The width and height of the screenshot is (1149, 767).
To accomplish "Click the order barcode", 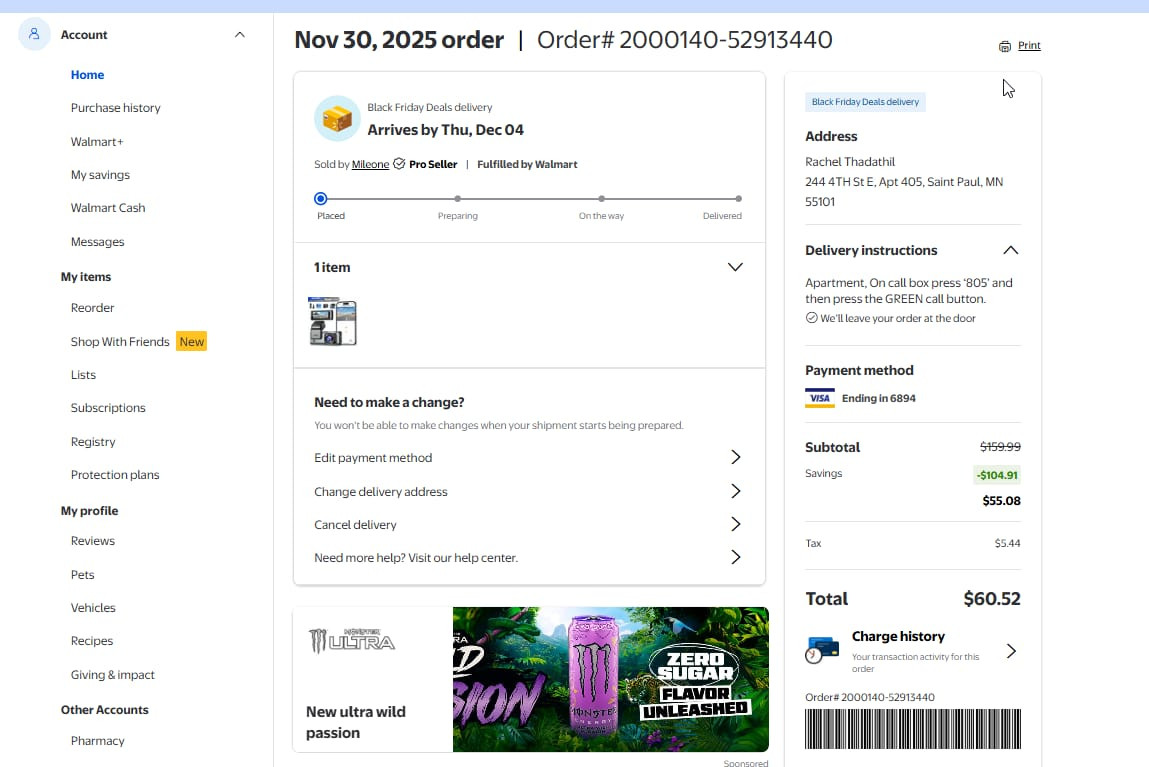I will coord(912,729).
